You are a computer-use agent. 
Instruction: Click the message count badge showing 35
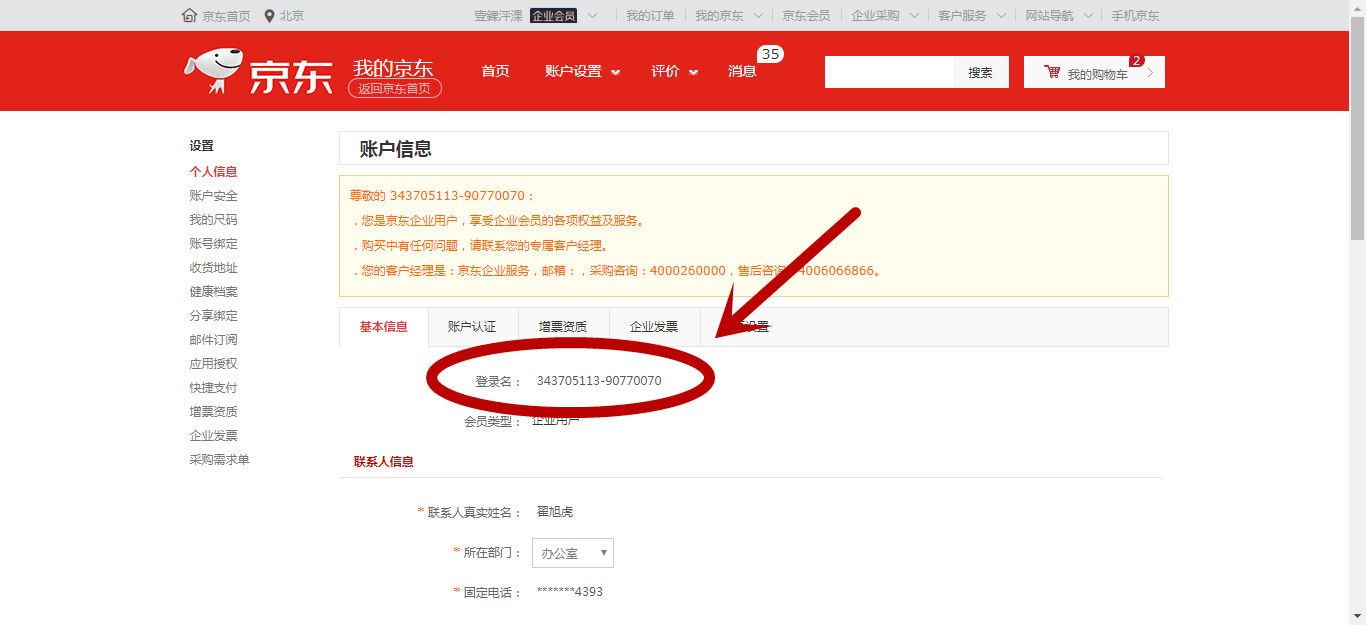coord(770,54)
